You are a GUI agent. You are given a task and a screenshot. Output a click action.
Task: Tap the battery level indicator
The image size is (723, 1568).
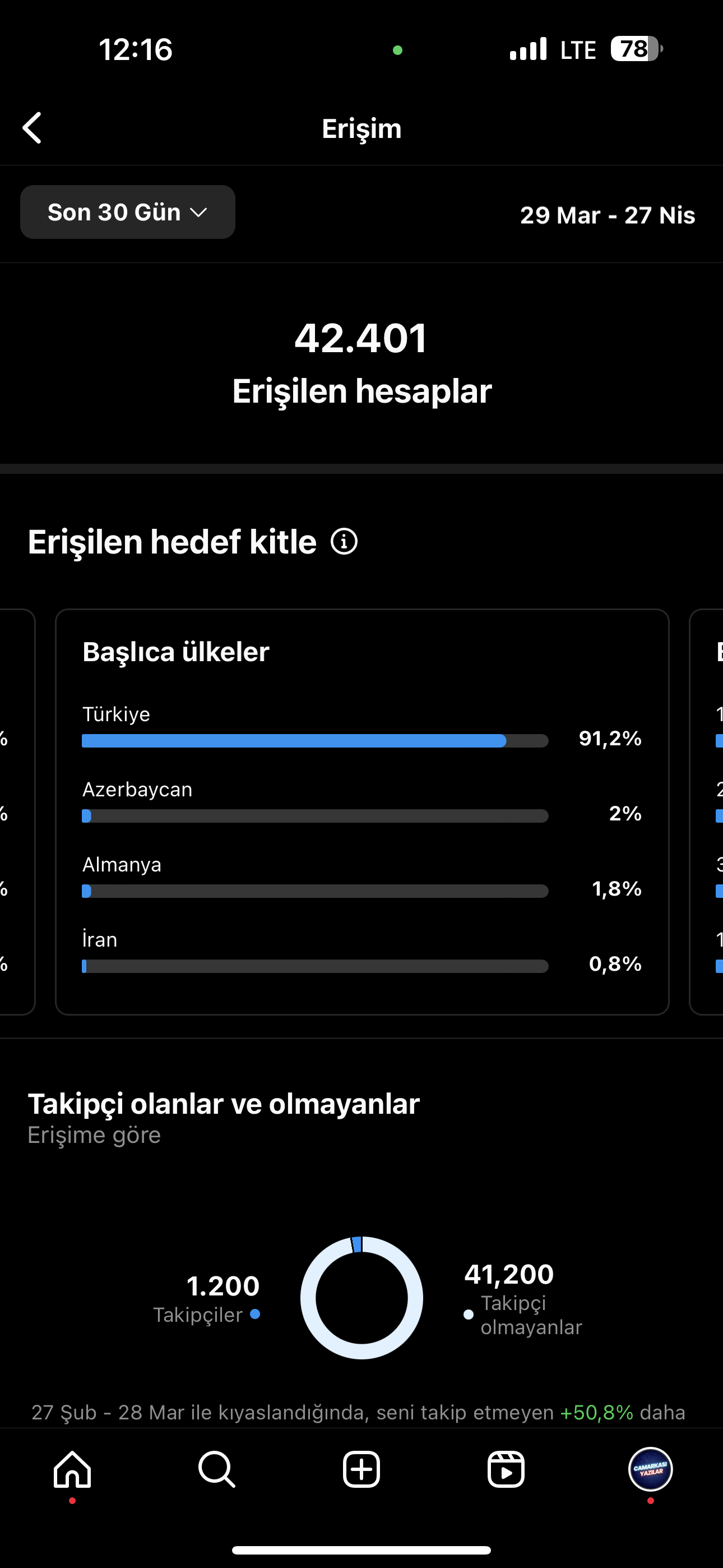[637, 49]
